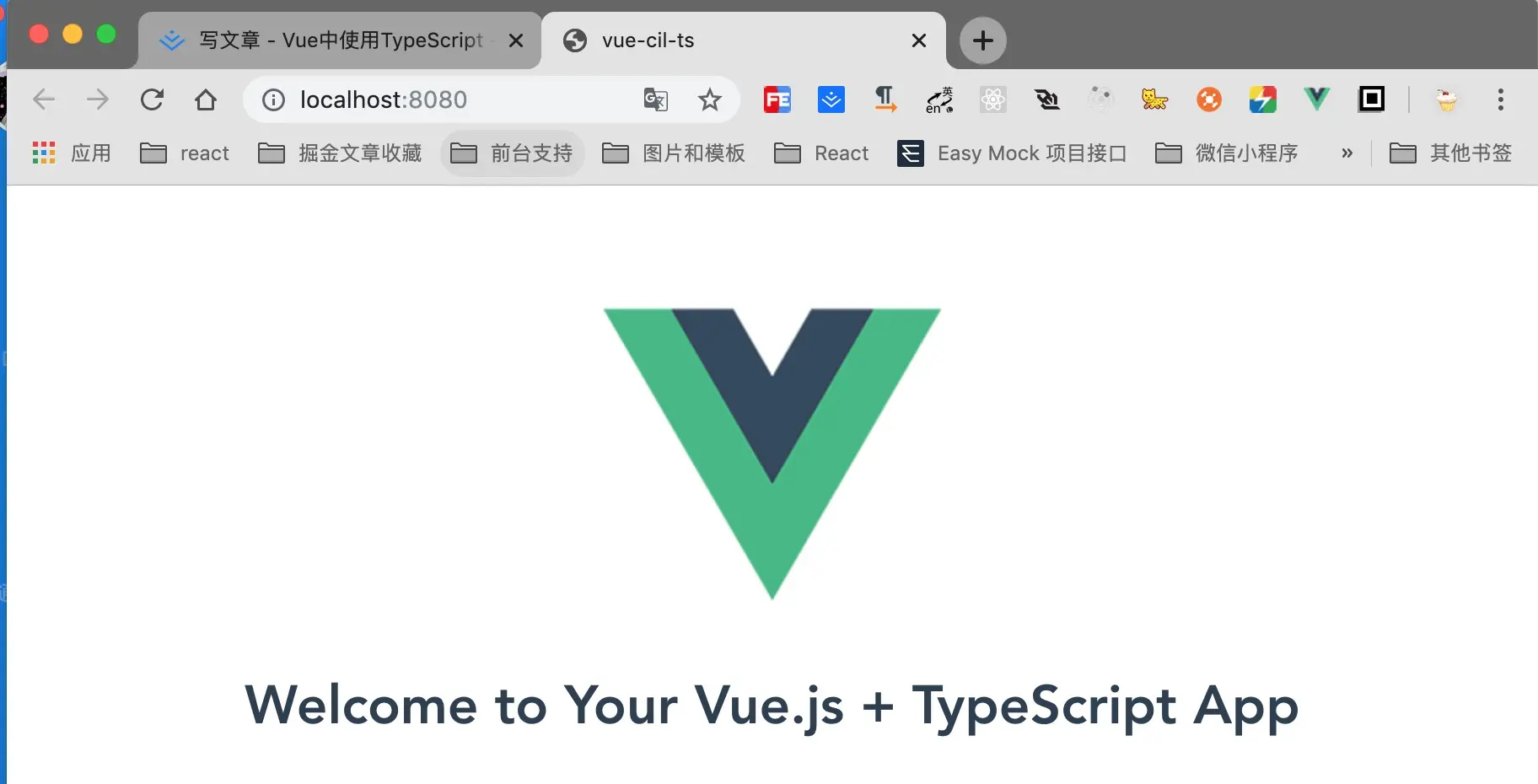Viewport: 1538px width, 784px height.
Task: Open the blue Juejin extension
Action: click(x=831, y=99)
